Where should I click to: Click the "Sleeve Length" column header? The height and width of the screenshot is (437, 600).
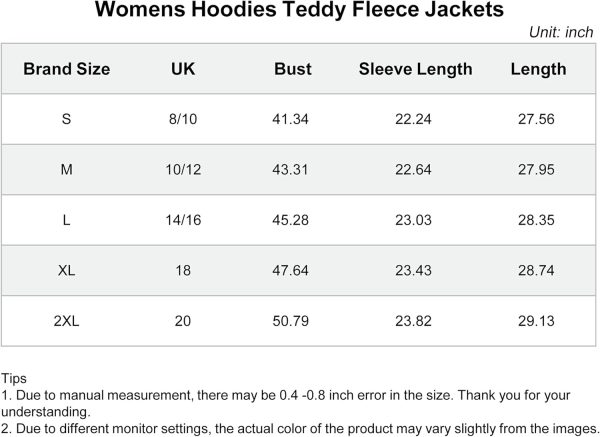415,70
